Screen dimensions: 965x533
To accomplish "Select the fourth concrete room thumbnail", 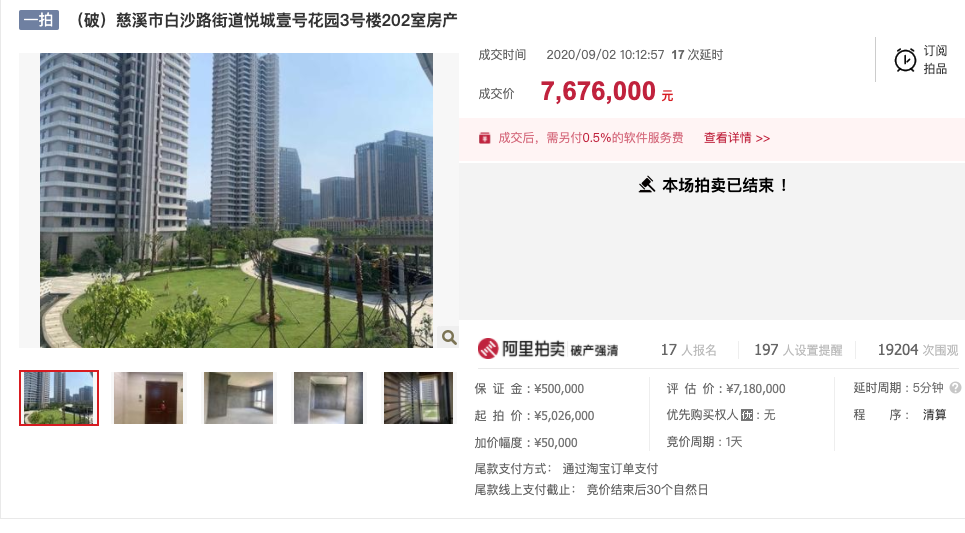I will [328, 398].
